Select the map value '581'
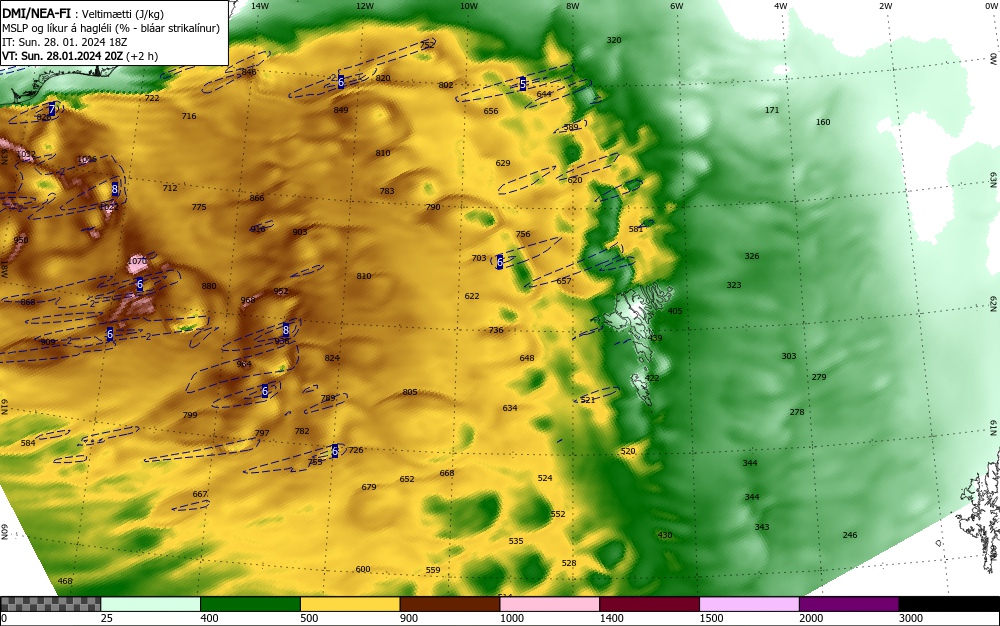This screenshot has width=1000, height=626. tap(636, 229)
